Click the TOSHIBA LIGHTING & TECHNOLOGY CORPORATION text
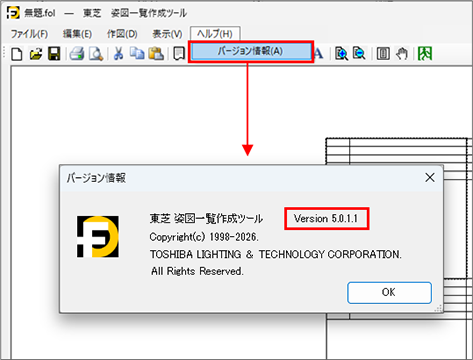The image size is (473, 360). click(275, 255)
